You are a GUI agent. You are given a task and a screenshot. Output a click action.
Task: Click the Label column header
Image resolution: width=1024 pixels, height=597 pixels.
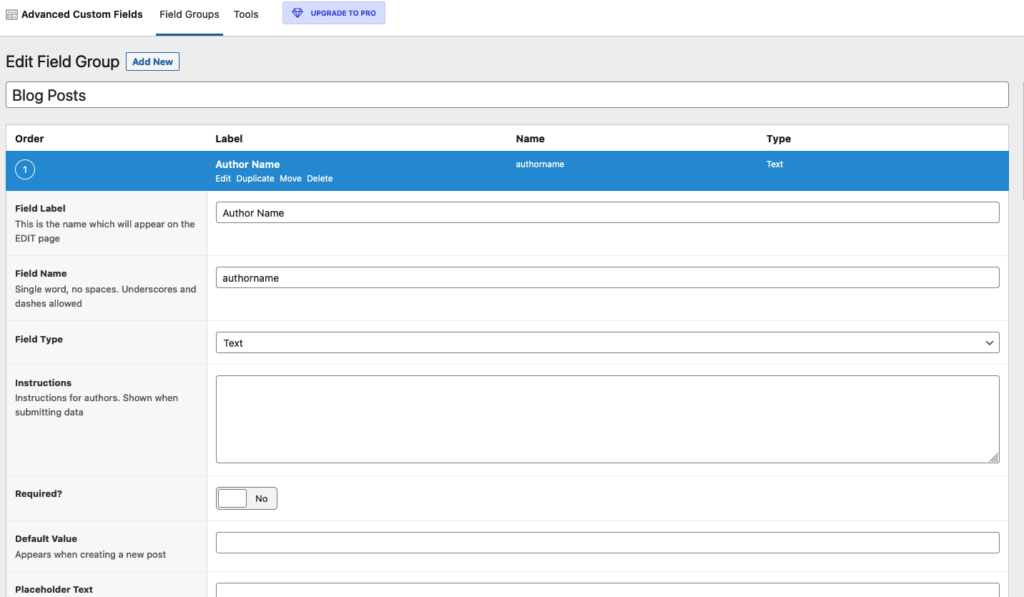point(229,138)
